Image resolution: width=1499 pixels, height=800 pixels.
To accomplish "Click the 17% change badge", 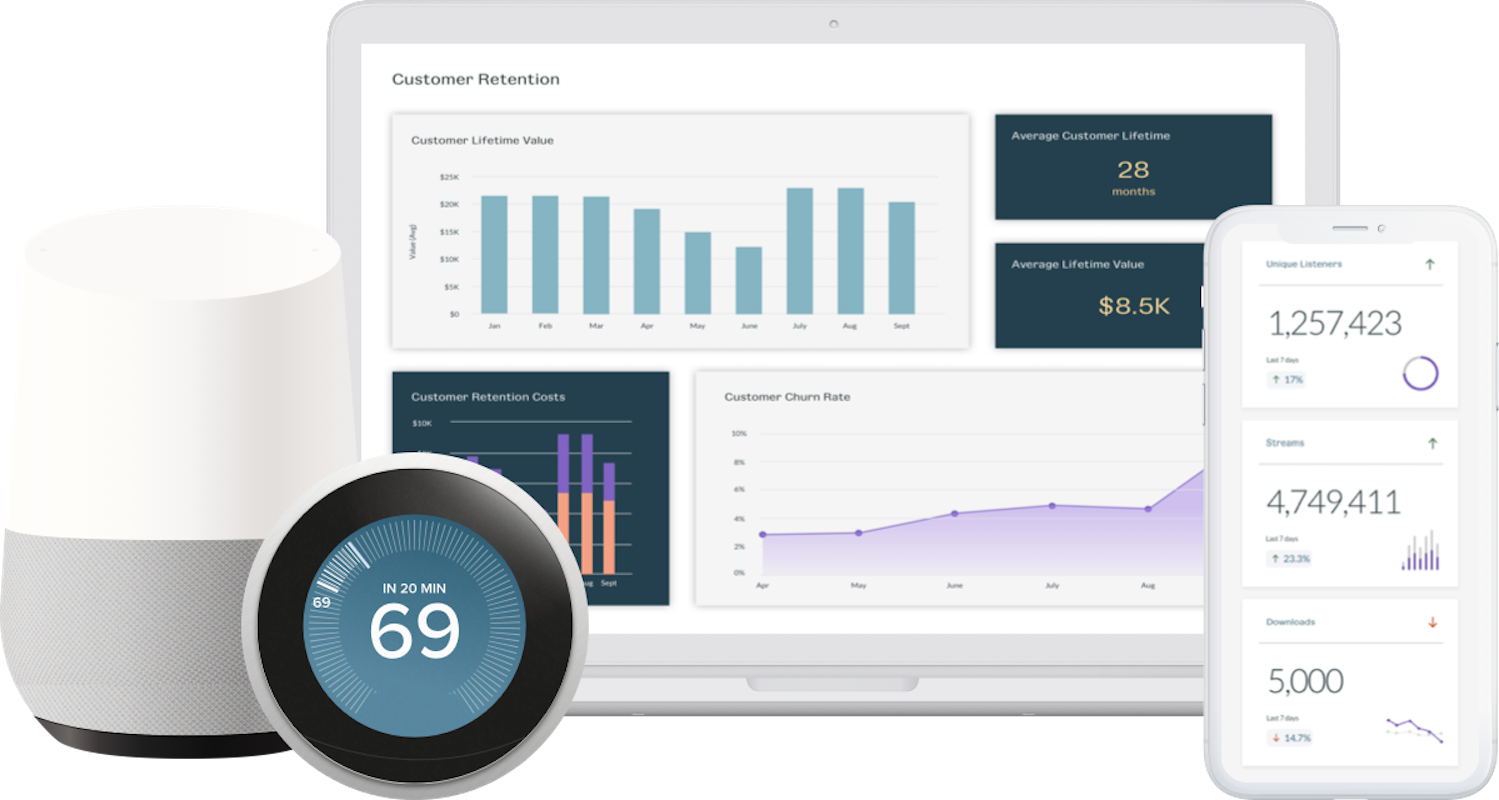I will 1287,380.
